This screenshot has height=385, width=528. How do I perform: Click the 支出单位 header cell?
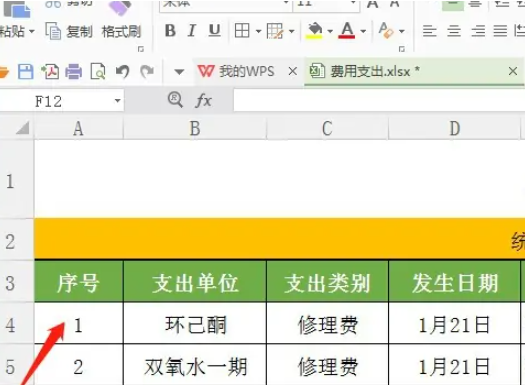195,282
